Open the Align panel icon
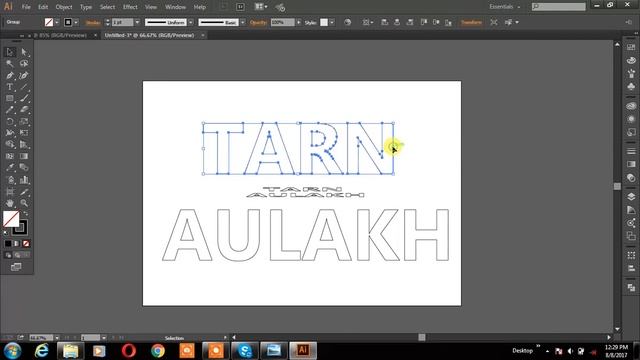This screenshot has height=360, width=640. pos(631,268)
